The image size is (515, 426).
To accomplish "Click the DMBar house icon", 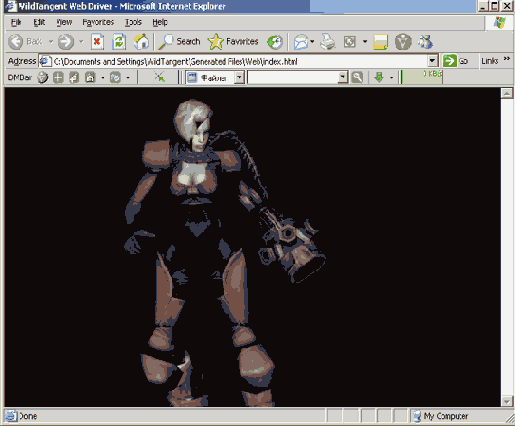I will click(x=90, y=78).
